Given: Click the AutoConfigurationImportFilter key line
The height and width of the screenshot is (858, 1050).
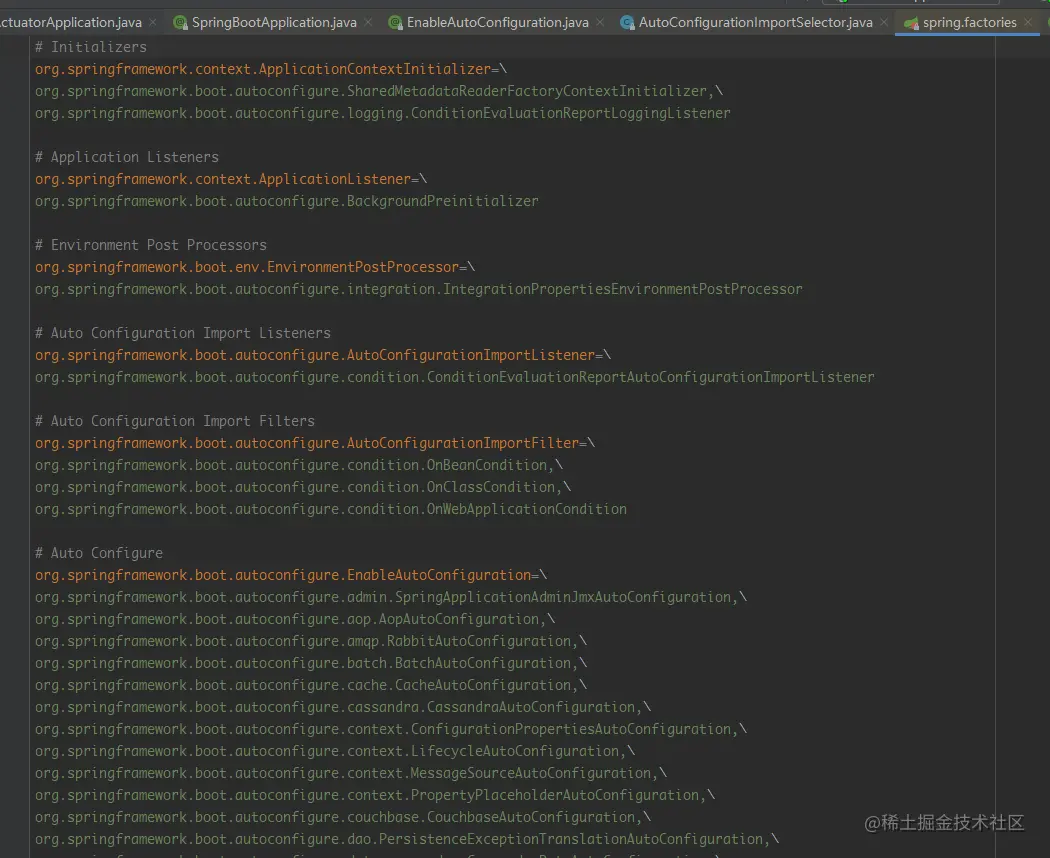Looking at the screenshot, I should pyautogui.click(x=315, y=443).
